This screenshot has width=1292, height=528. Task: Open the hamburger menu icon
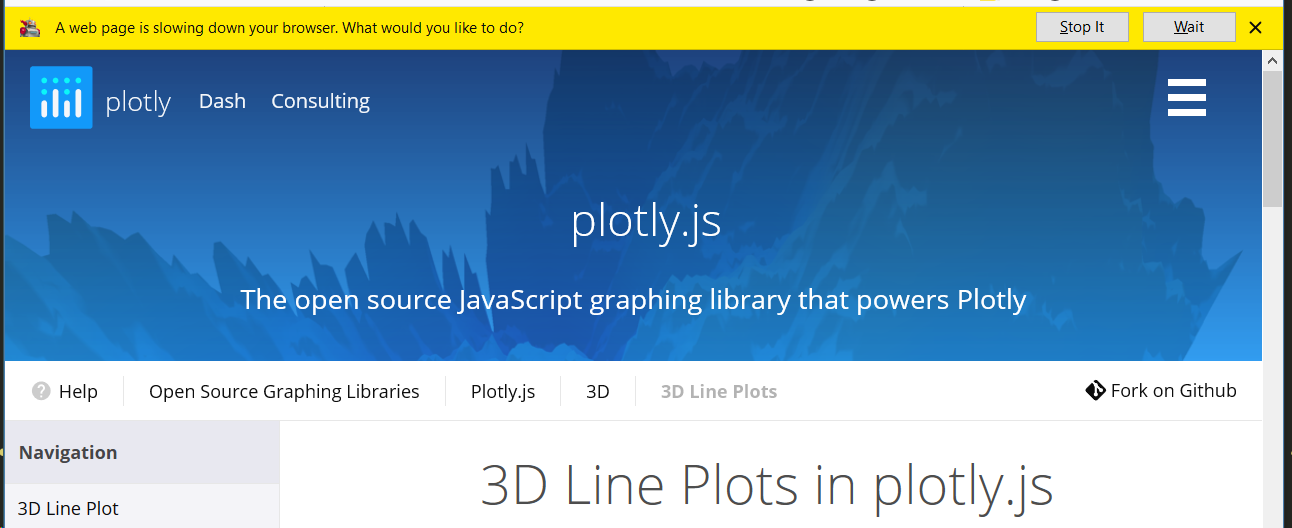[1187, 97]
